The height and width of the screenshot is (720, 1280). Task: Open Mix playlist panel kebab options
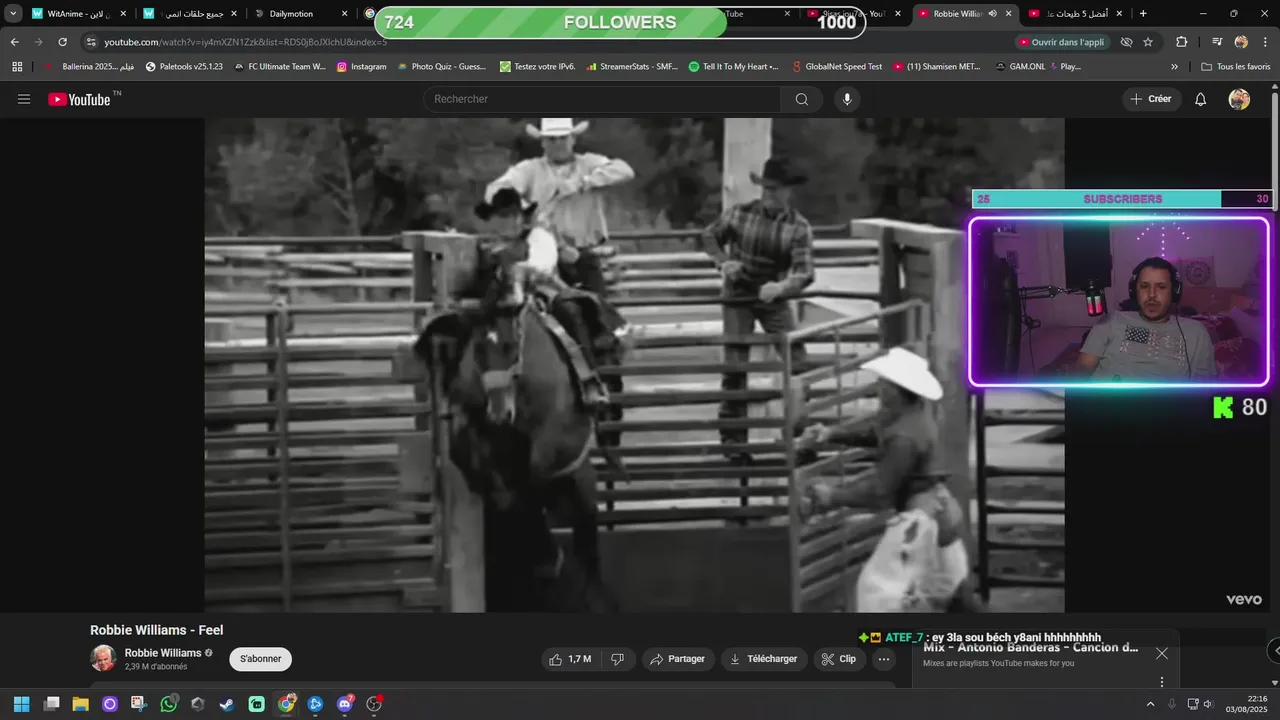pos(1161,682)
